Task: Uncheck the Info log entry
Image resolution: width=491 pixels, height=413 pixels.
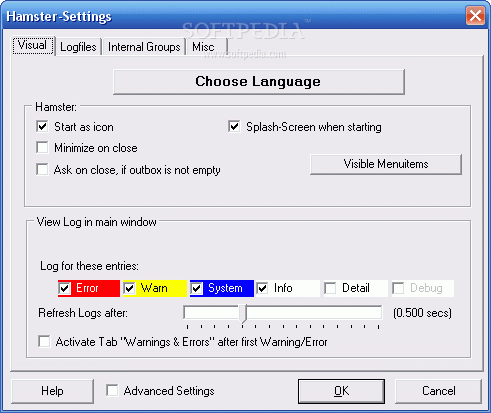Action: 263,288
